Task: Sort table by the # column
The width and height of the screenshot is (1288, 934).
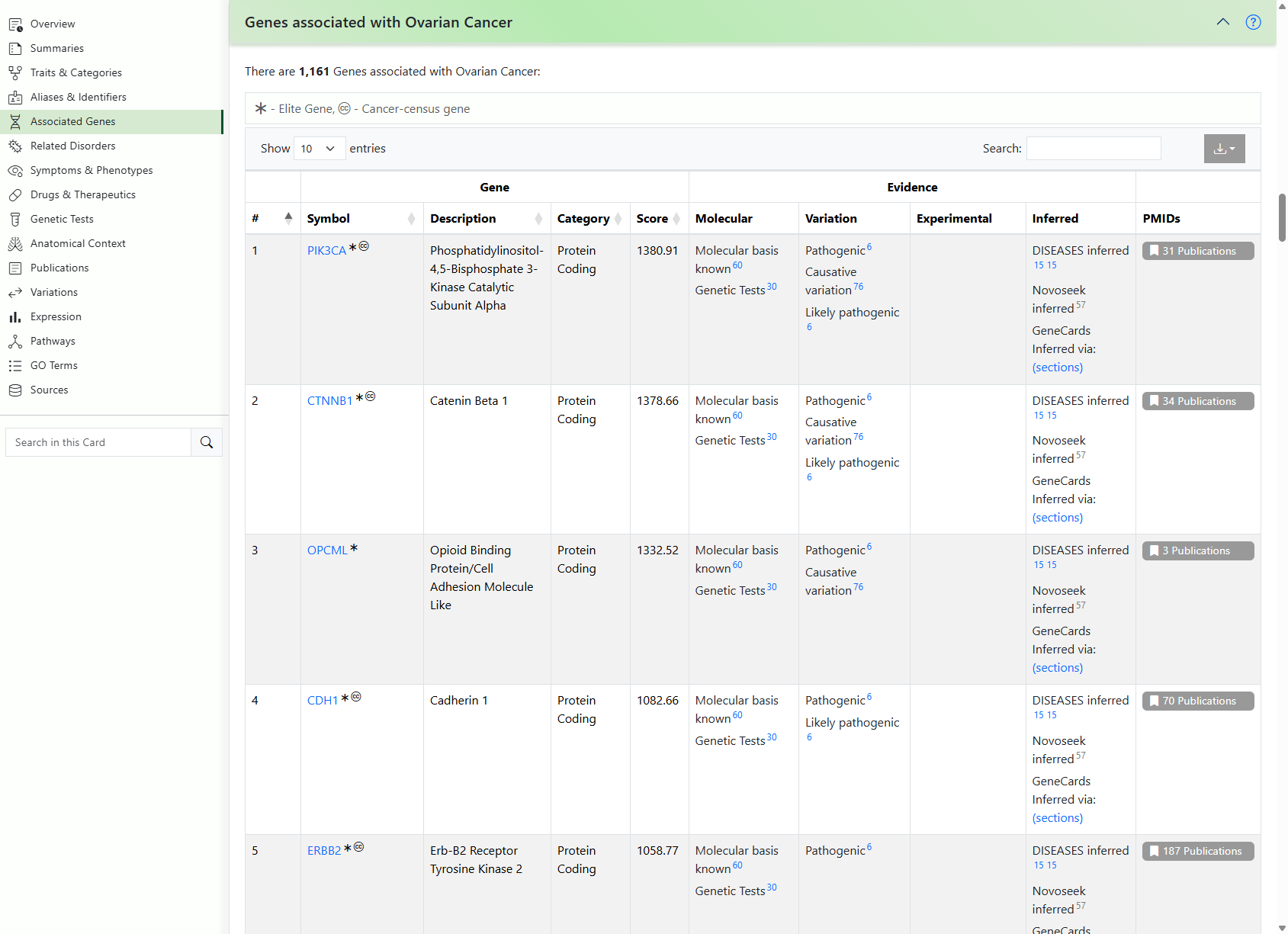Action: (272, 219)
